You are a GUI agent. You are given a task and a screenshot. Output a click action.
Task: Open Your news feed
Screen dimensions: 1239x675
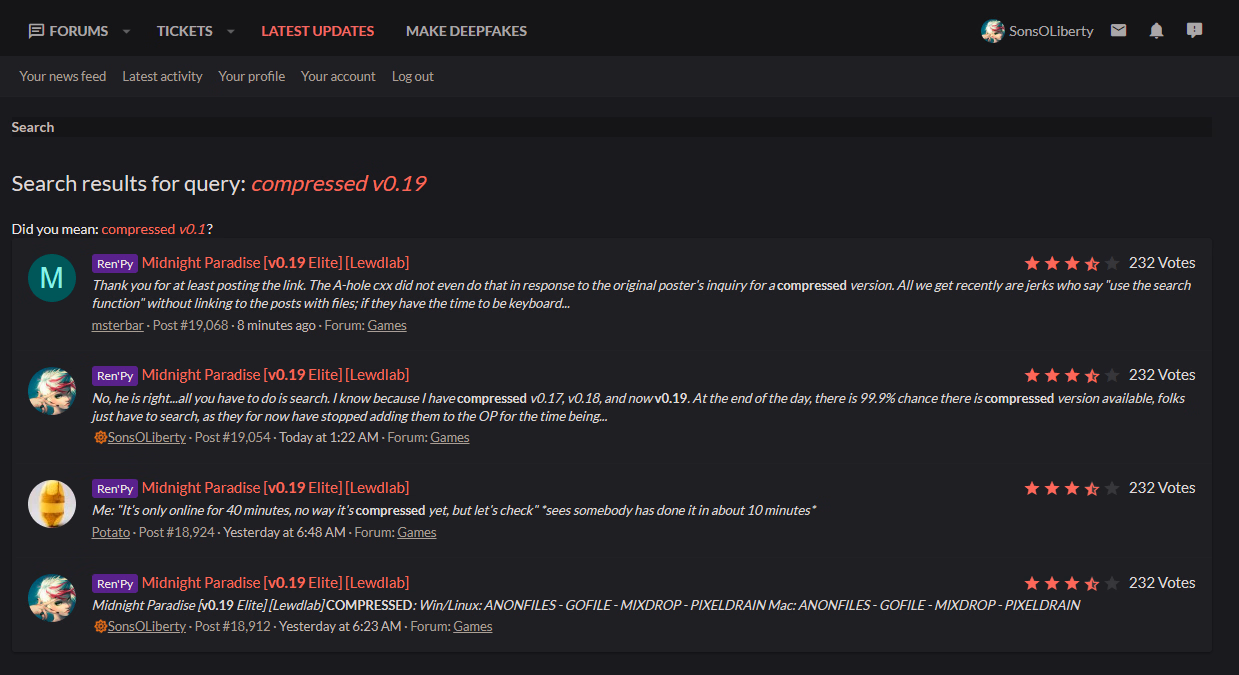click(x=63, y=76)
